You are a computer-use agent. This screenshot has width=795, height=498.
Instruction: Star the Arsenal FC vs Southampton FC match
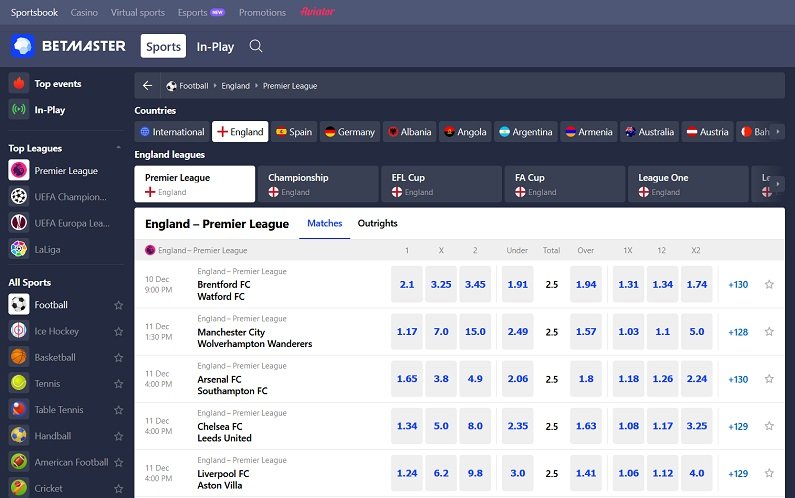[x=769, y=379]
